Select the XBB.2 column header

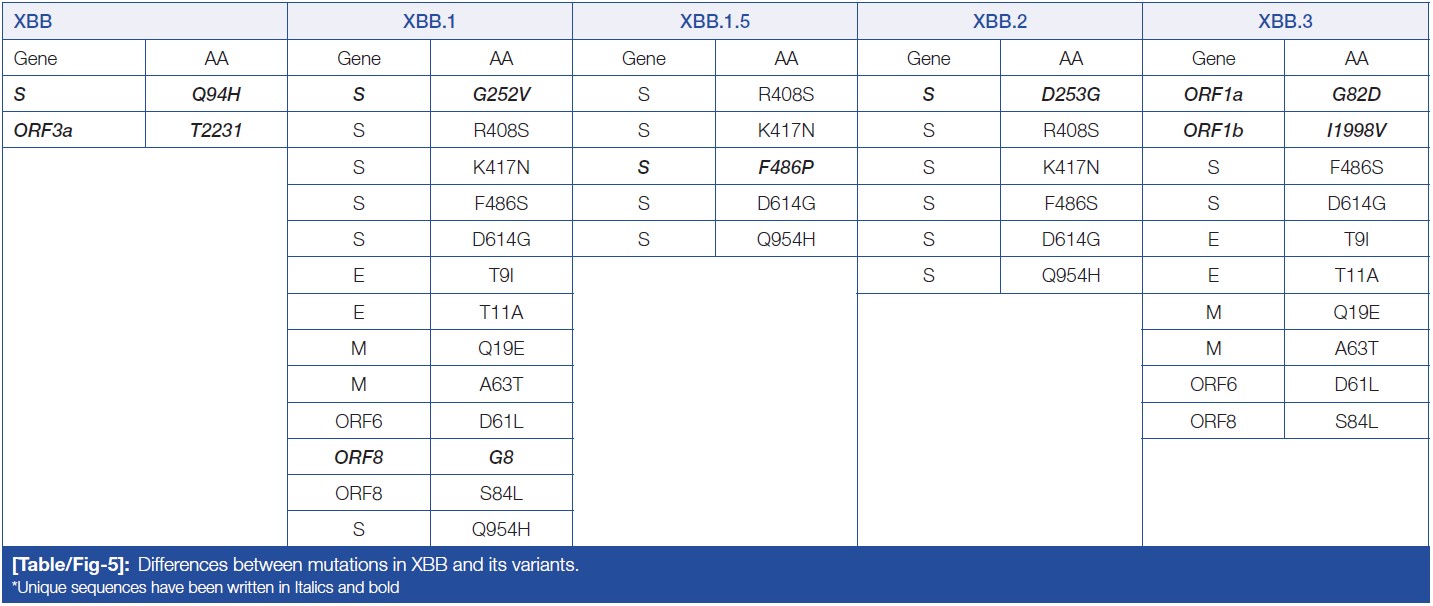pos(999,21)
